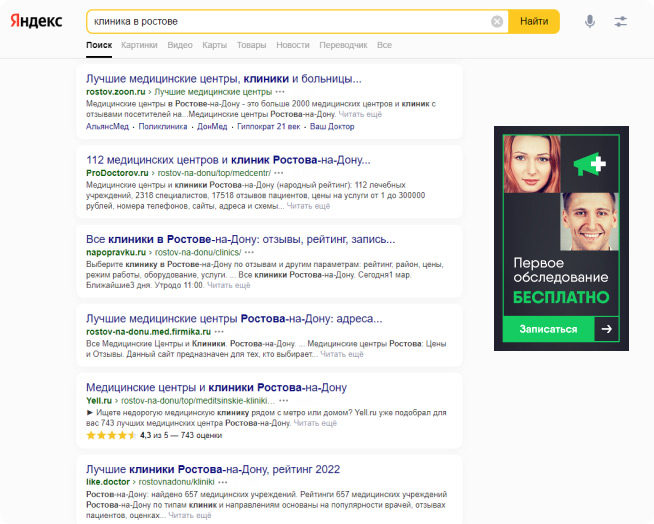Click the Записаться button in the ad
This screenshot has height=524, width=654.
point(548,329)
